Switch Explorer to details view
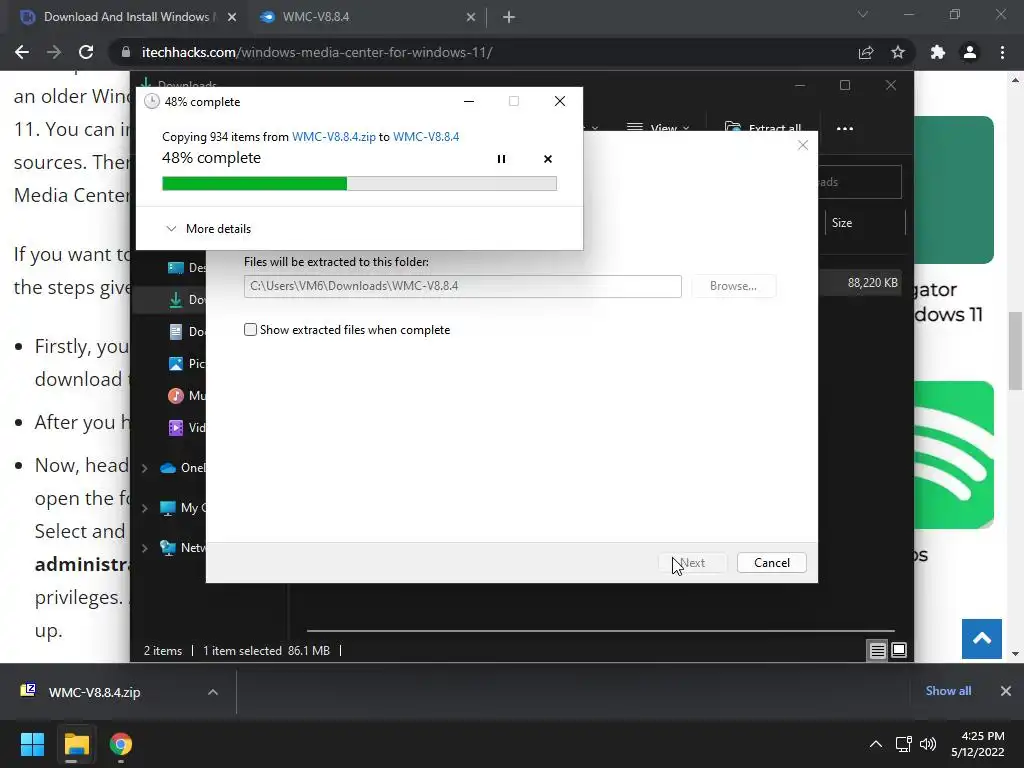 coord(877,650)
